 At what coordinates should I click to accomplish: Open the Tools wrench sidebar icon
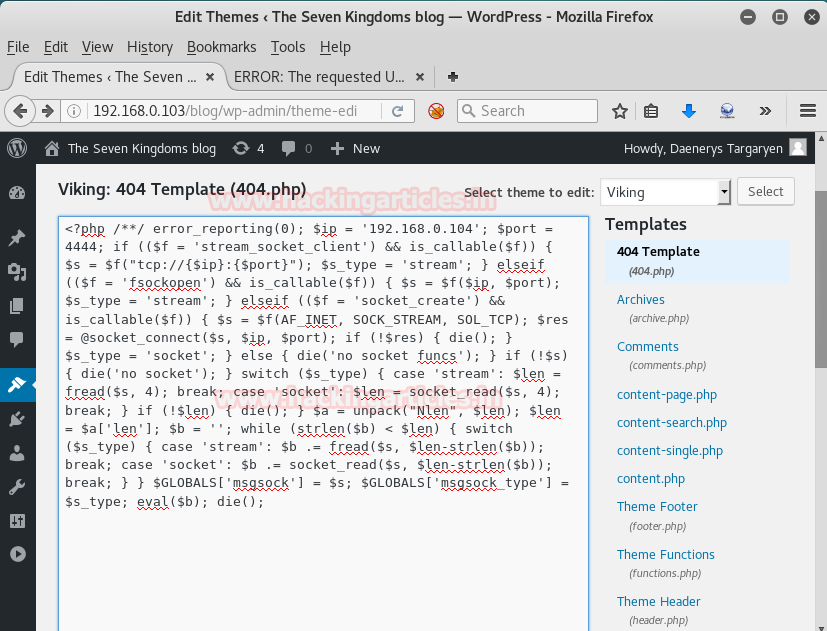point(17,487)
